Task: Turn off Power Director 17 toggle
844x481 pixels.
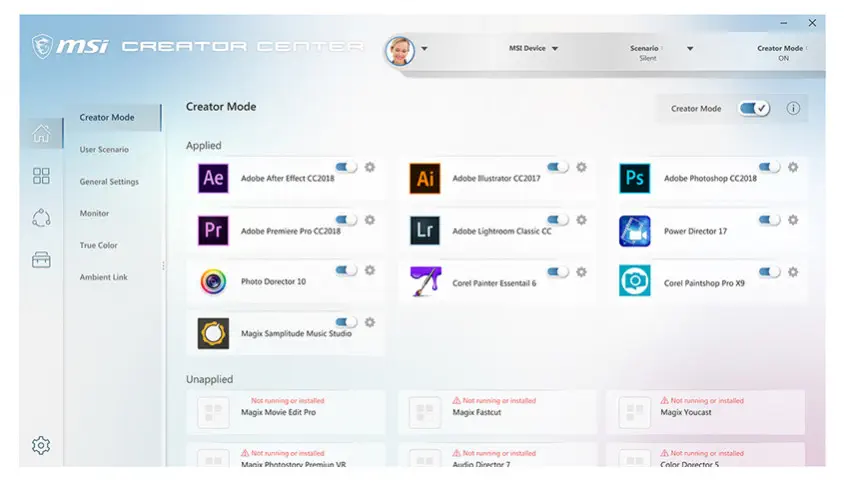Action: pyautogui.click(x=769, y=219)
